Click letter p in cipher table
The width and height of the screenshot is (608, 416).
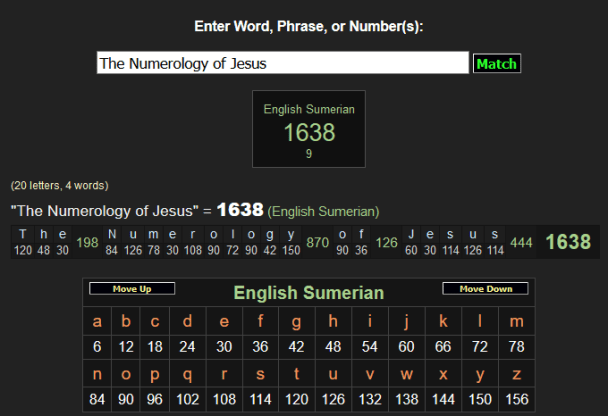155,374
